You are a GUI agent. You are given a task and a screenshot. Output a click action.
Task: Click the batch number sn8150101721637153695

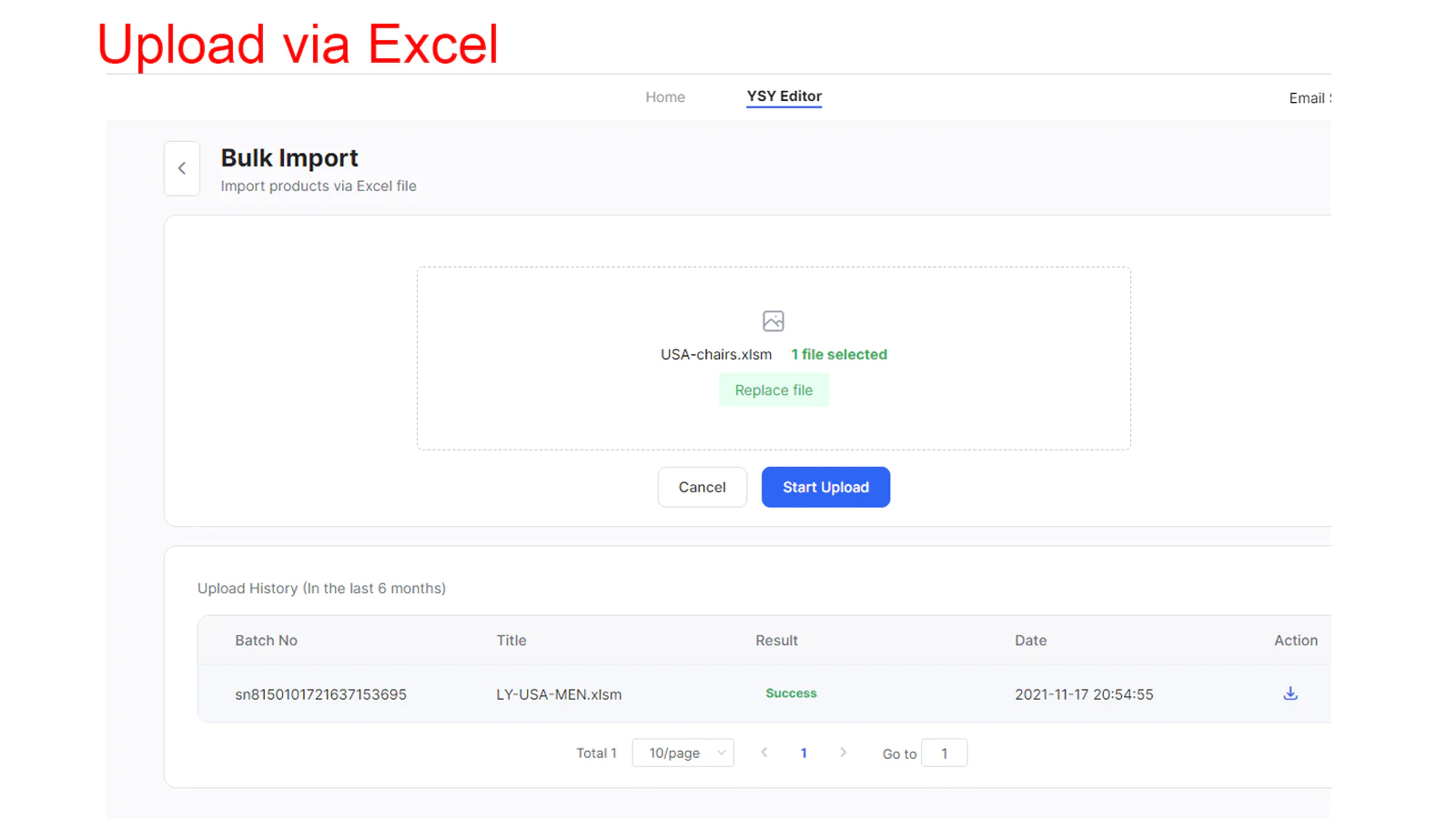tap(320, 694)
